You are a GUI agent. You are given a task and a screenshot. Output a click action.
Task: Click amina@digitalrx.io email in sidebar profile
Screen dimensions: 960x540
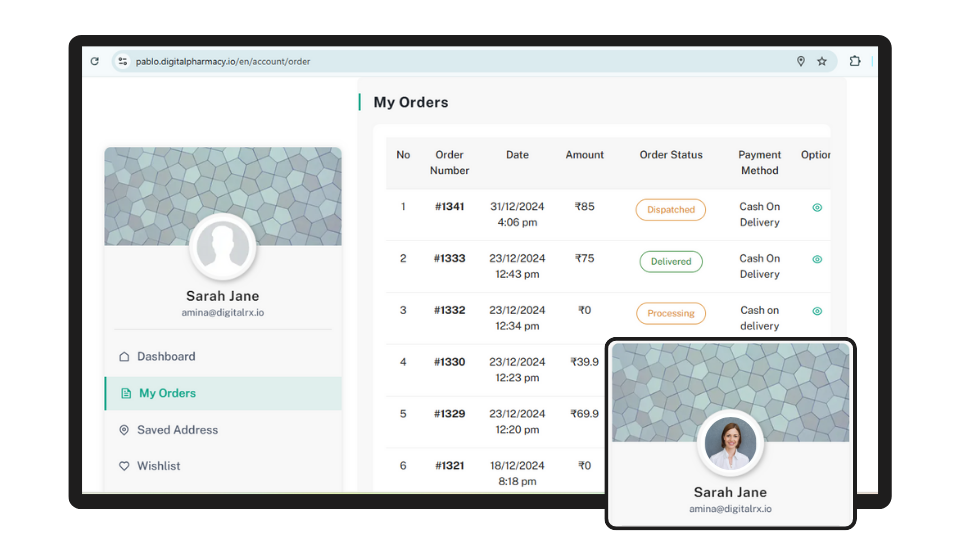(223, 313)
